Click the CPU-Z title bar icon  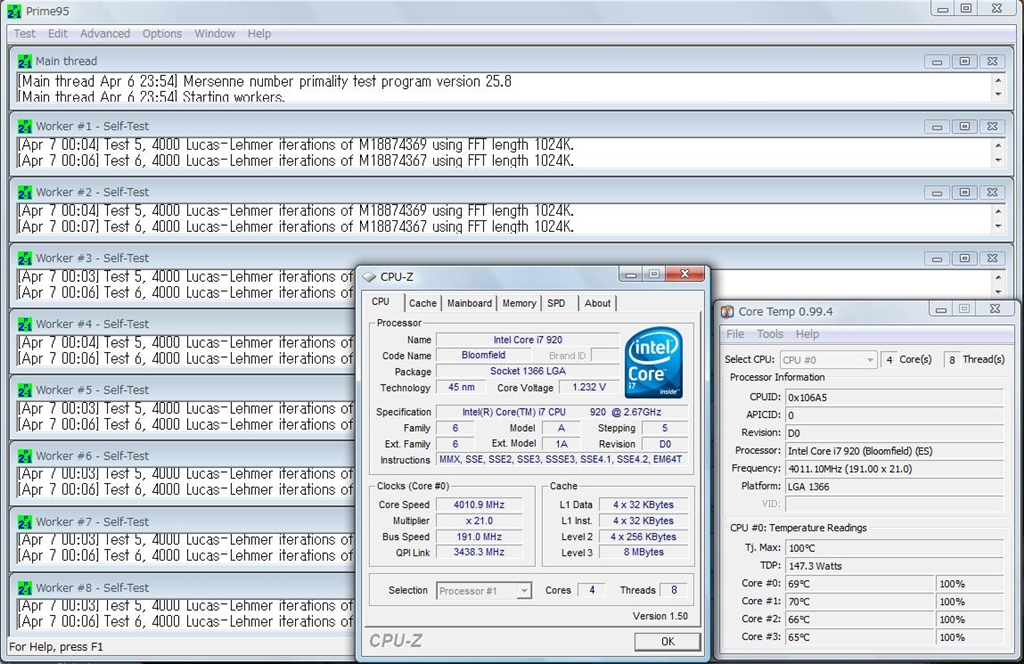(369, 277)
